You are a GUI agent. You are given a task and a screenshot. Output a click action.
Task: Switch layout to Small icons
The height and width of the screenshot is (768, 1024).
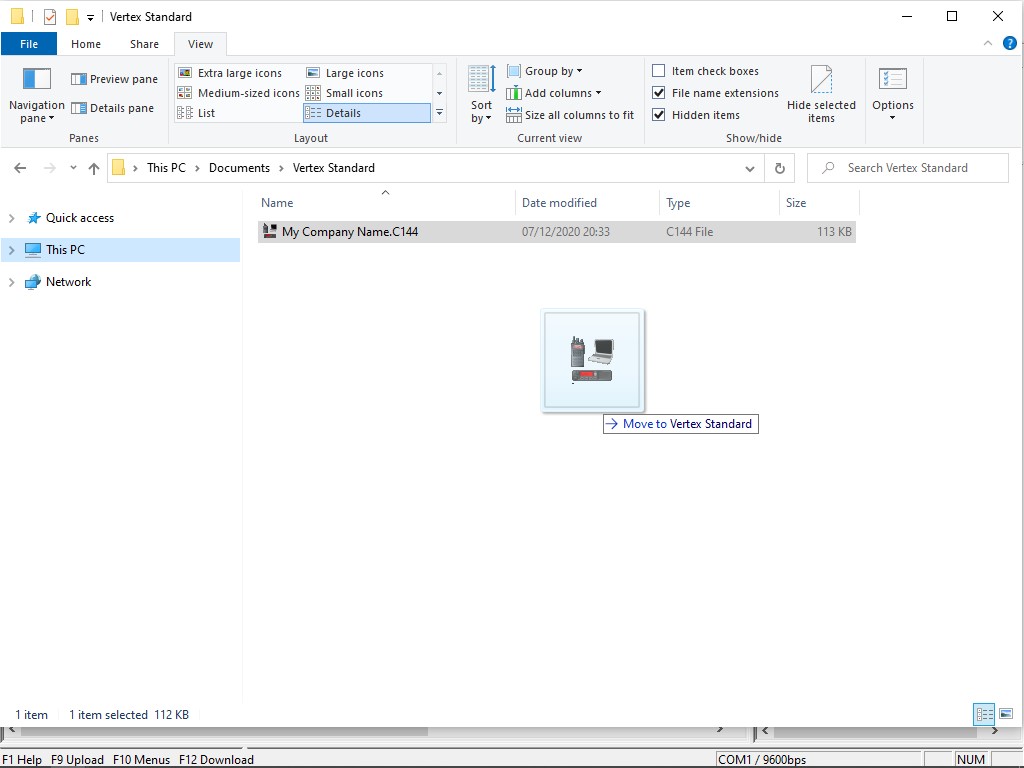pyautogui.click(x=345, y=93)
